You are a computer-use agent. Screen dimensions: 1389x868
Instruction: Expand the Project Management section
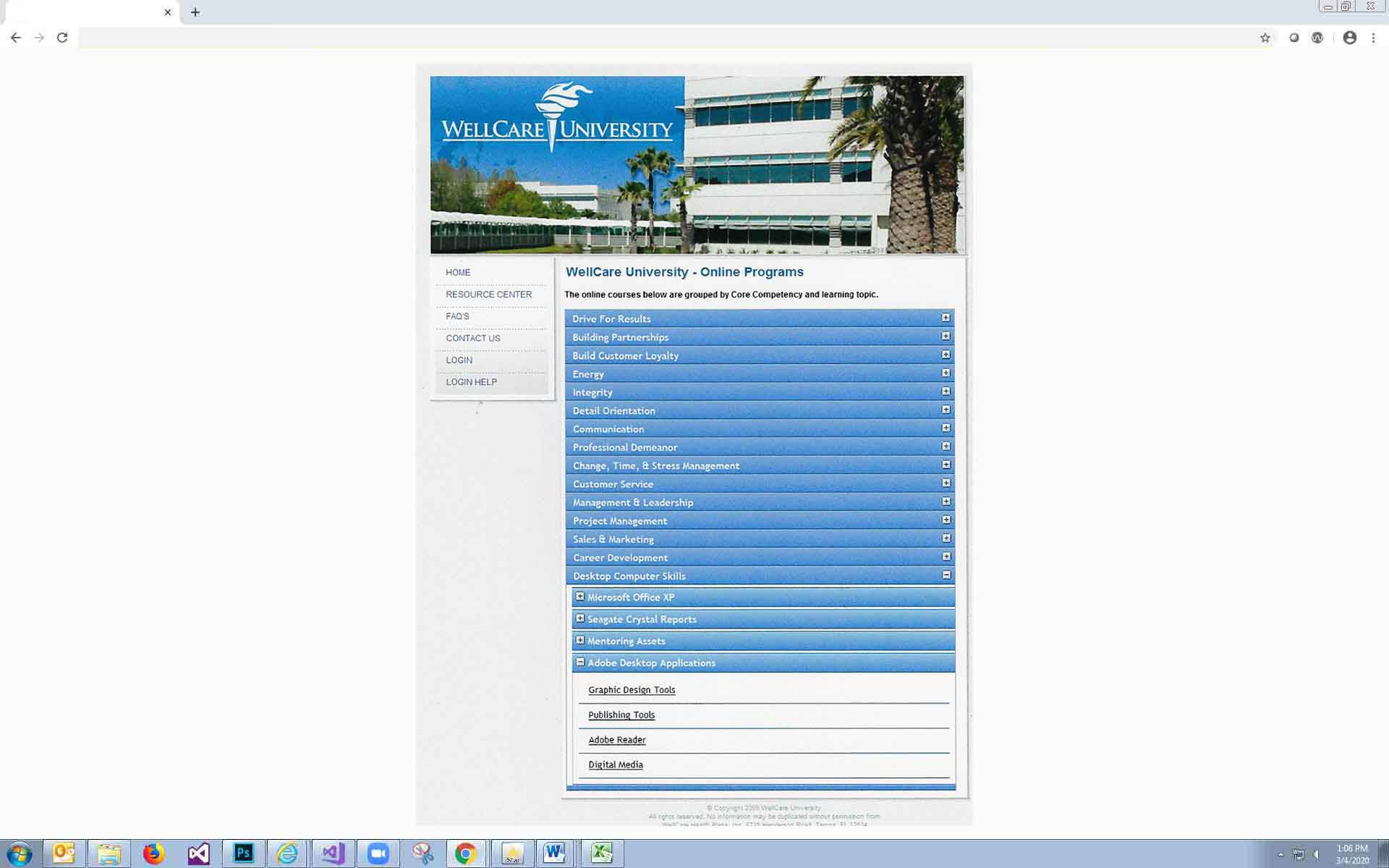click(x=946, y=520)
